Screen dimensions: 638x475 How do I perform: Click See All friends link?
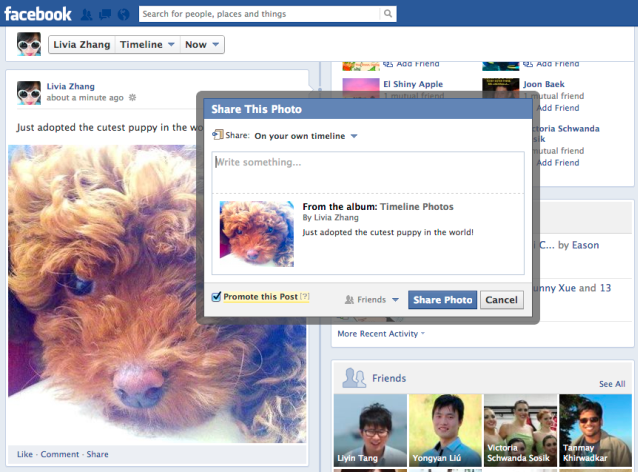tap(611, 384)
